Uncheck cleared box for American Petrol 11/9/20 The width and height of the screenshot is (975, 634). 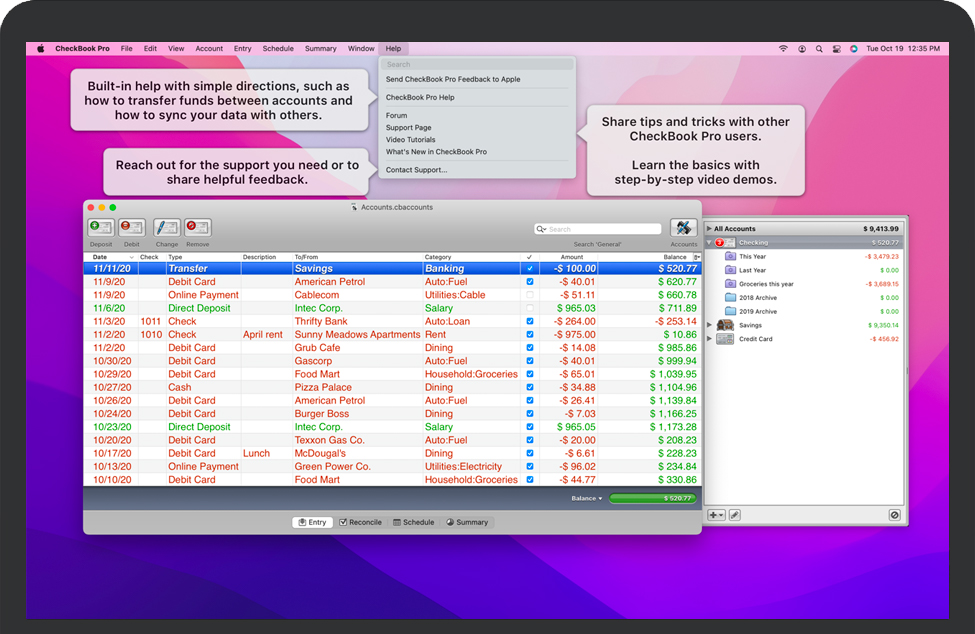pyautogui.click(x=530, y=282)
